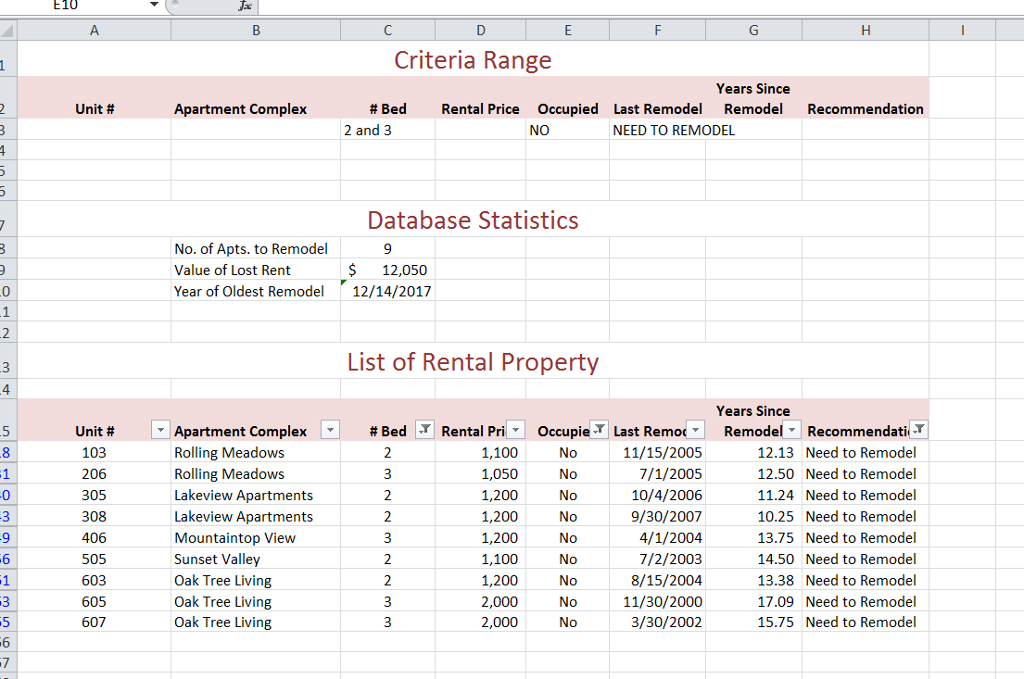
Task: Open the Unit # filter dropdown
Action: click(x=160, y=431)
